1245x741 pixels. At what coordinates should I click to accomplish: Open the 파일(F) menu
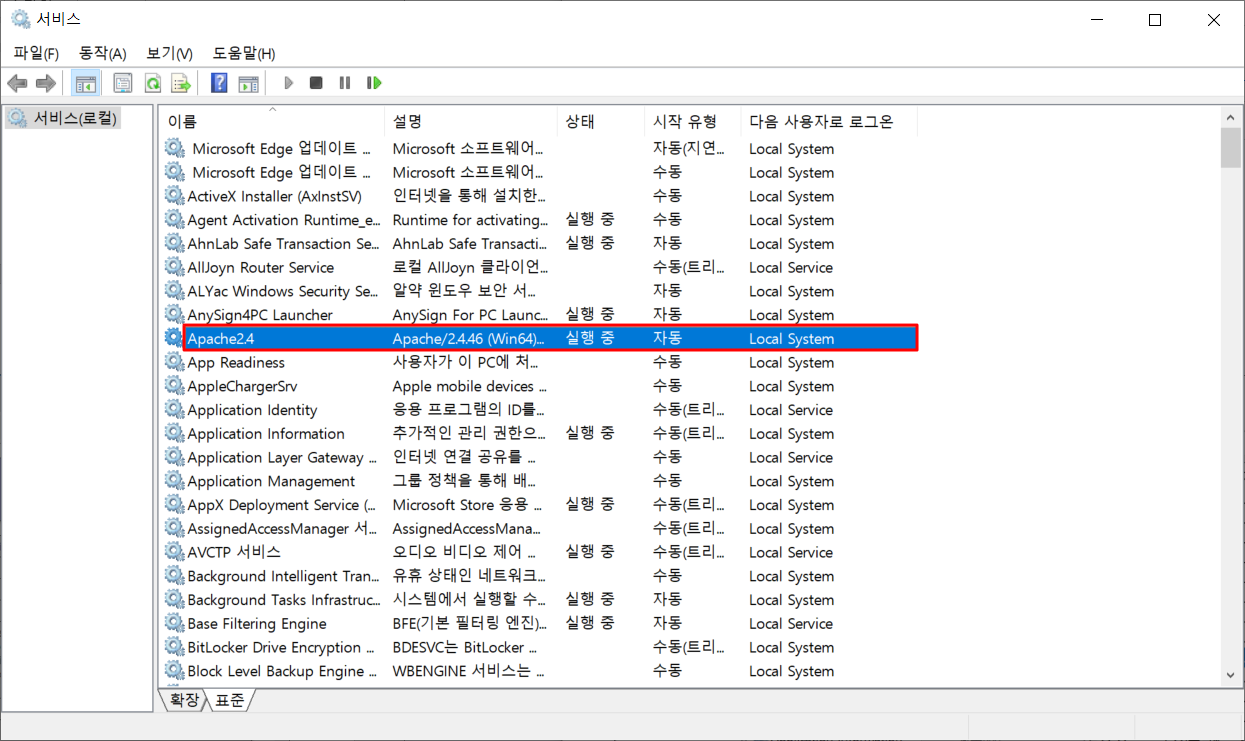36,53
